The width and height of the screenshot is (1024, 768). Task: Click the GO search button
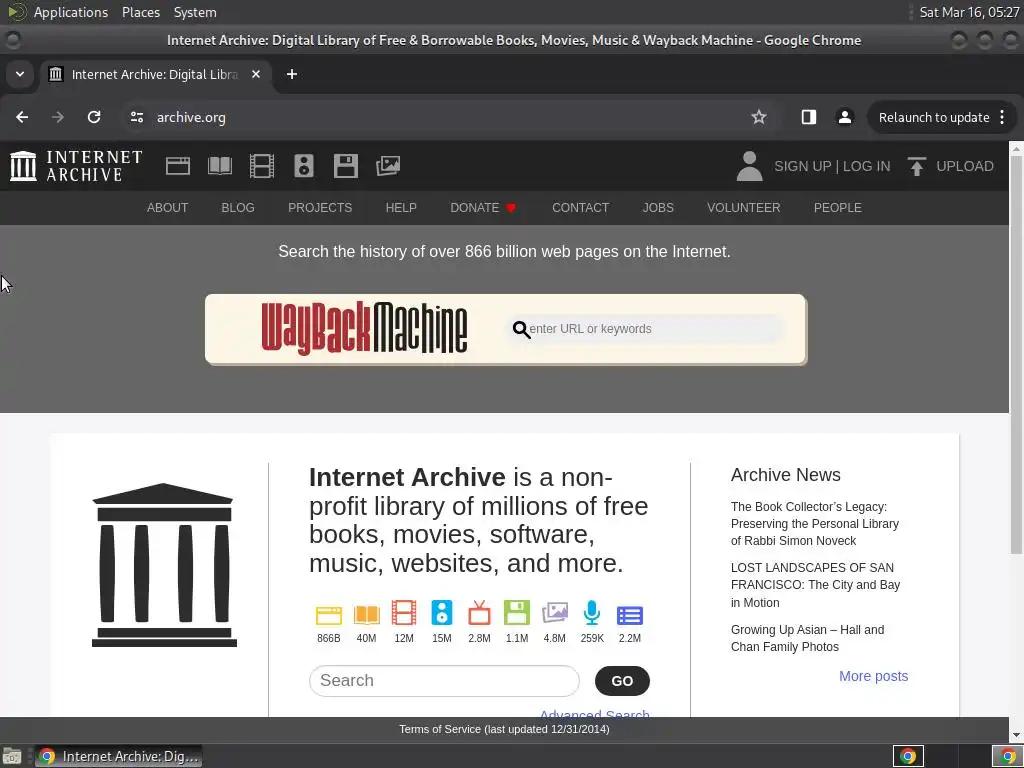coord(622,681)
